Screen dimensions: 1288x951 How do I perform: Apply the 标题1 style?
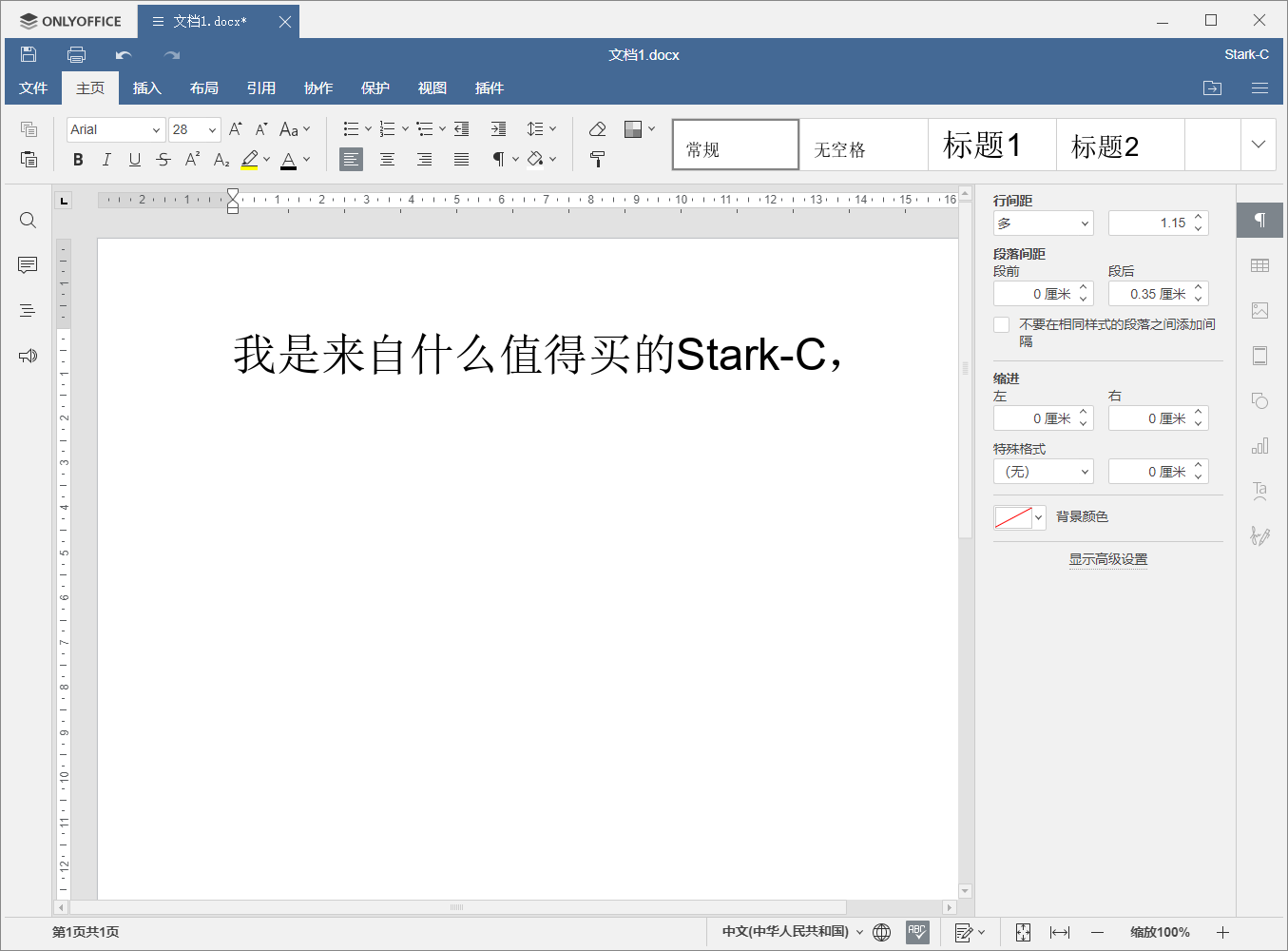point(992,145)
